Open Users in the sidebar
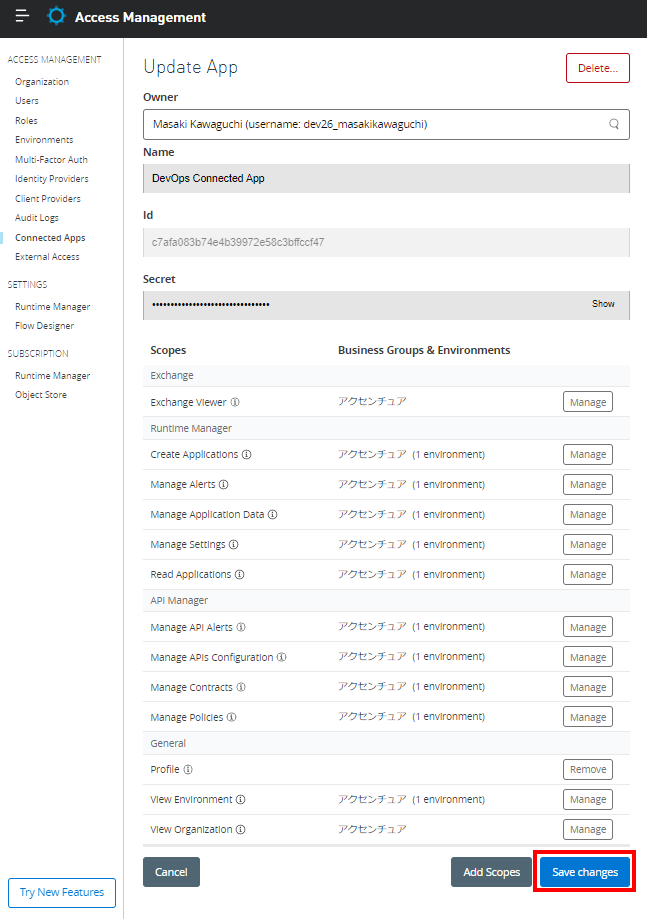Viewport: 647px width, 919px height. coord(27,101)
